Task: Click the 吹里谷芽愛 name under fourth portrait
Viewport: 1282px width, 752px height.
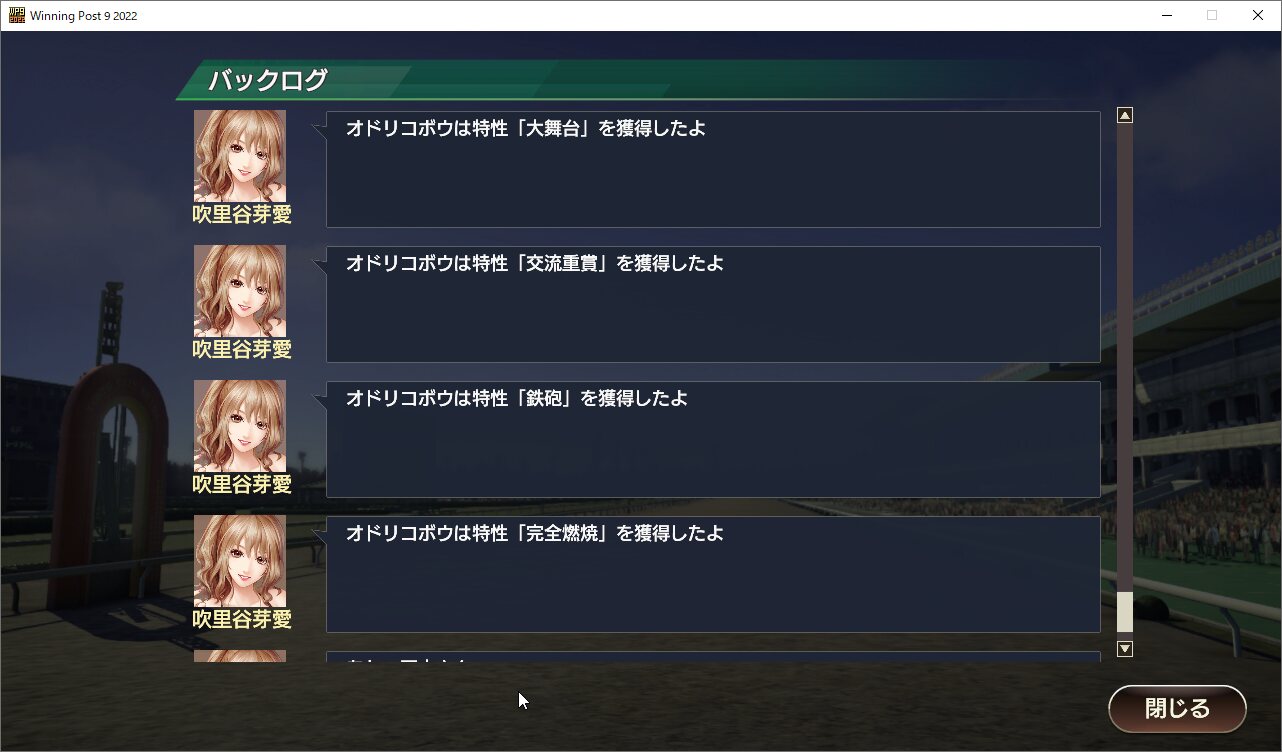Action: (242, 619)
